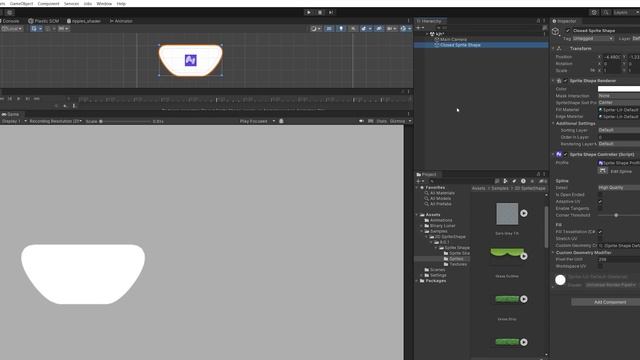The height and width of the screenshot is (360, 640).
Task: Open the Display 1 dropdown in Game view
Action: [x=13, y=121]
